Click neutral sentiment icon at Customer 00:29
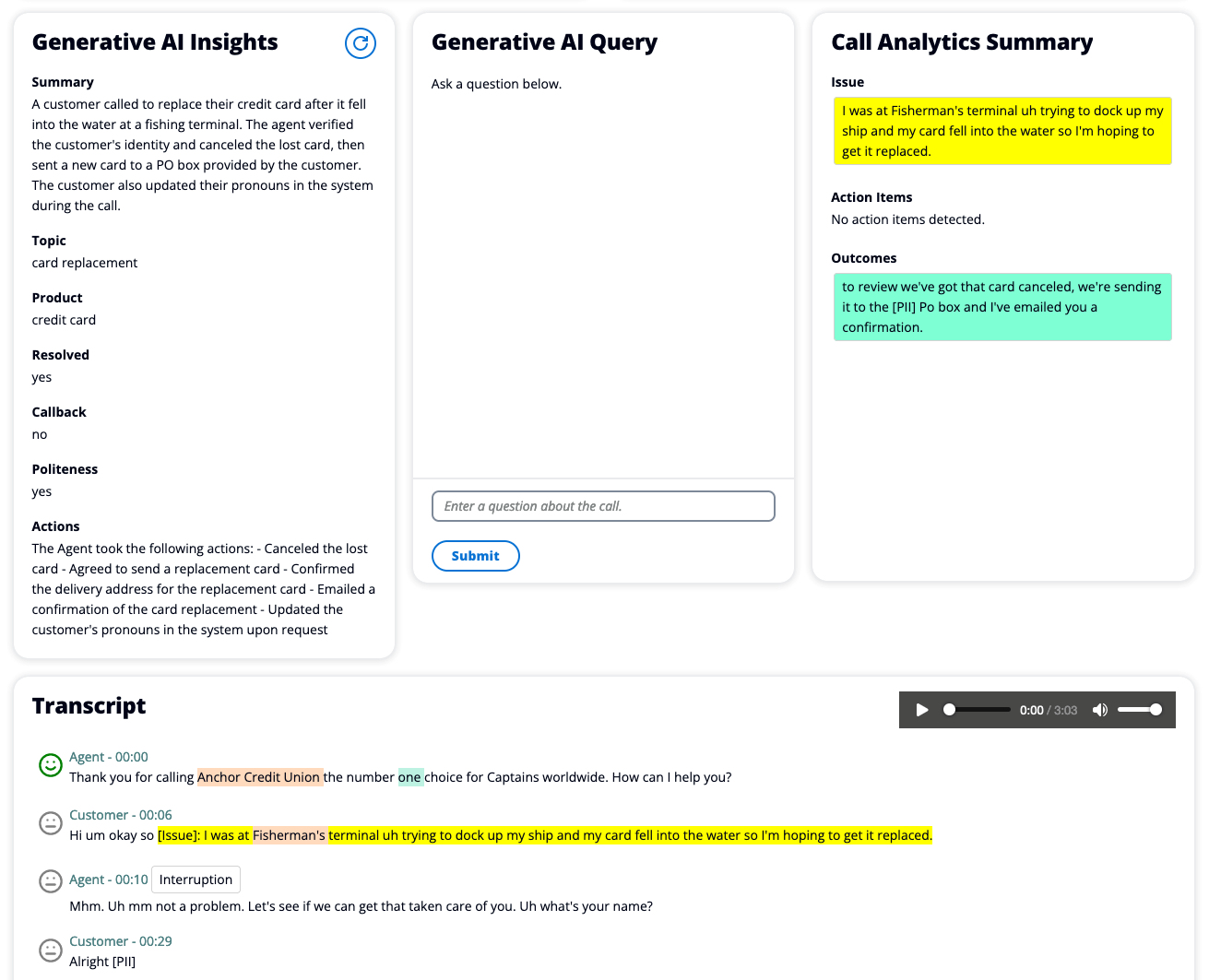This screenshot has height=980, width=1209. (x=51, y=949)
